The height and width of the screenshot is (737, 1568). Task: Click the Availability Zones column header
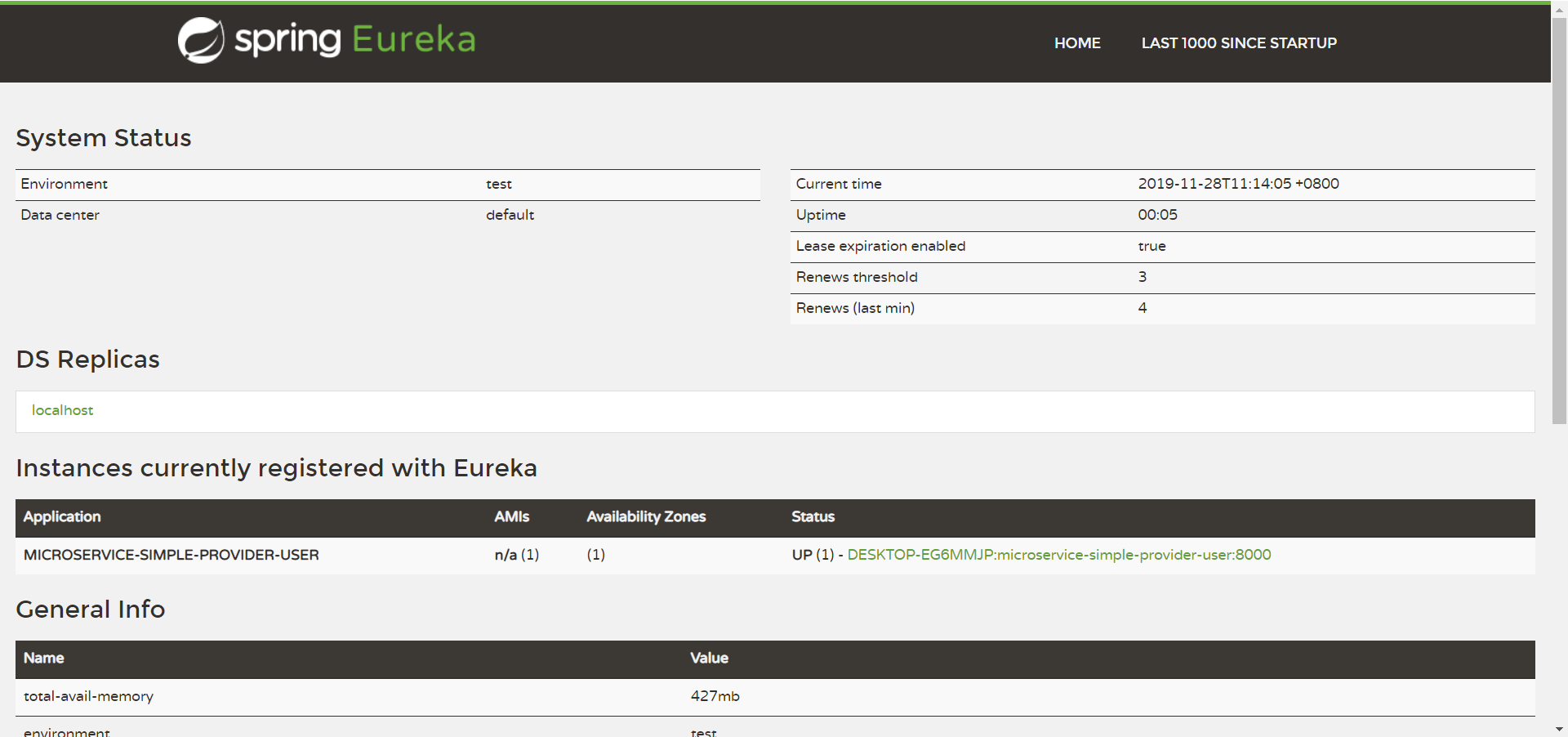pos(646,516)
